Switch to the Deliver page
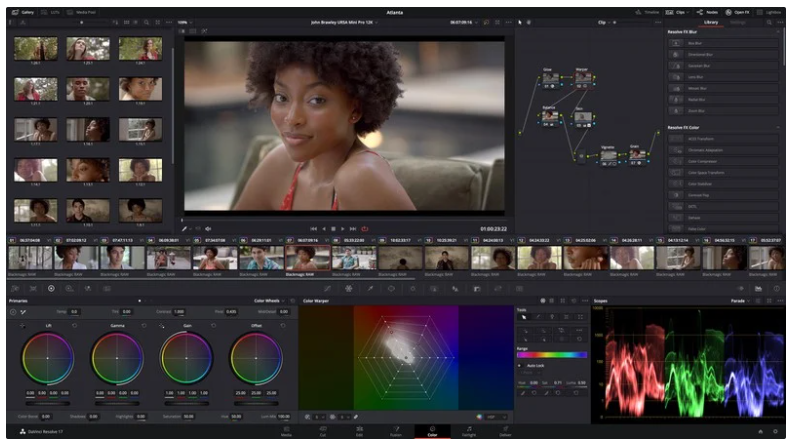The width and height of the screenshot is (795, 443). click(x=505, y=431)
